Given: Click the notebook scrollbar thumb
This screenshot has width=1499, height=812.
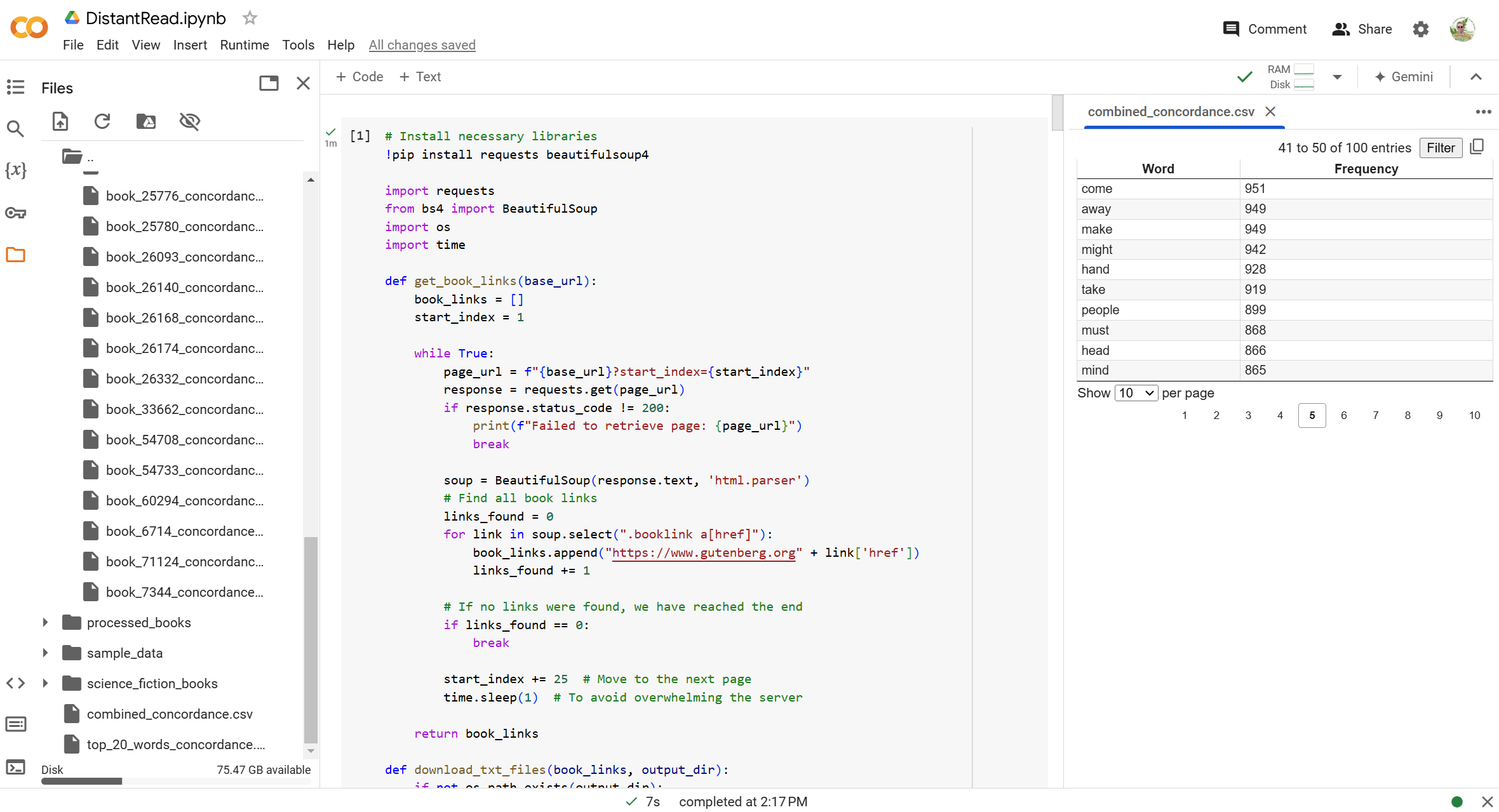Looking at the screenshot, I should 1058,112.
